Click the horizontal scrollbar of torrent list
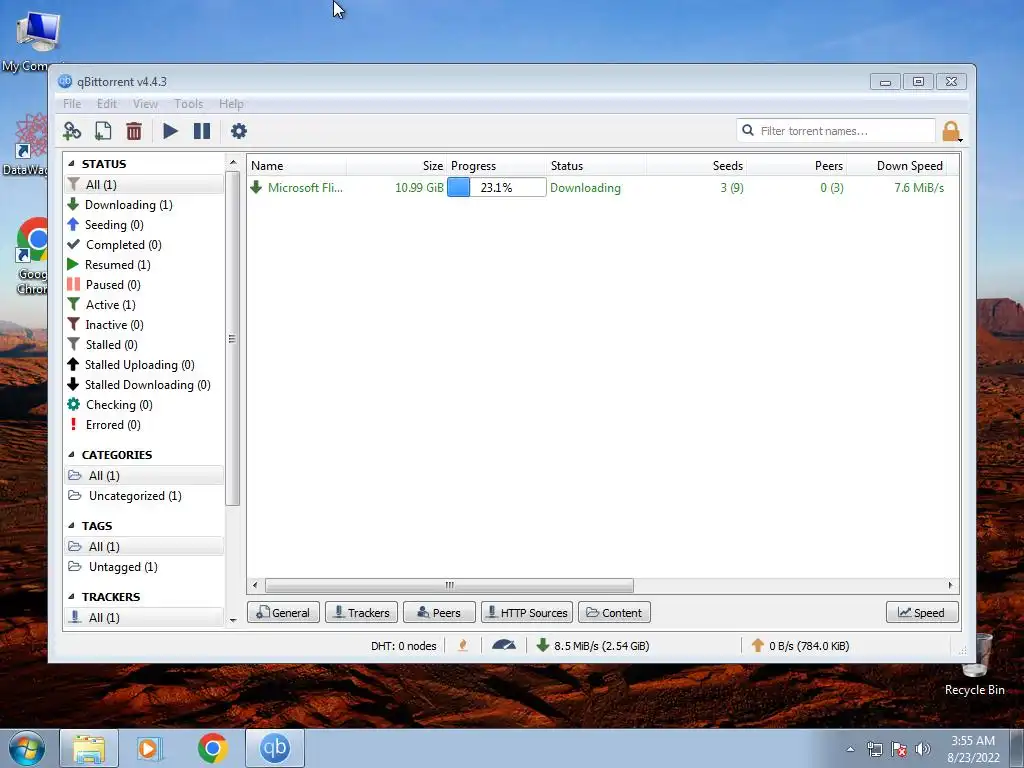The width and height of the screenshot is (1024, 768). click(x=449, y=585)
